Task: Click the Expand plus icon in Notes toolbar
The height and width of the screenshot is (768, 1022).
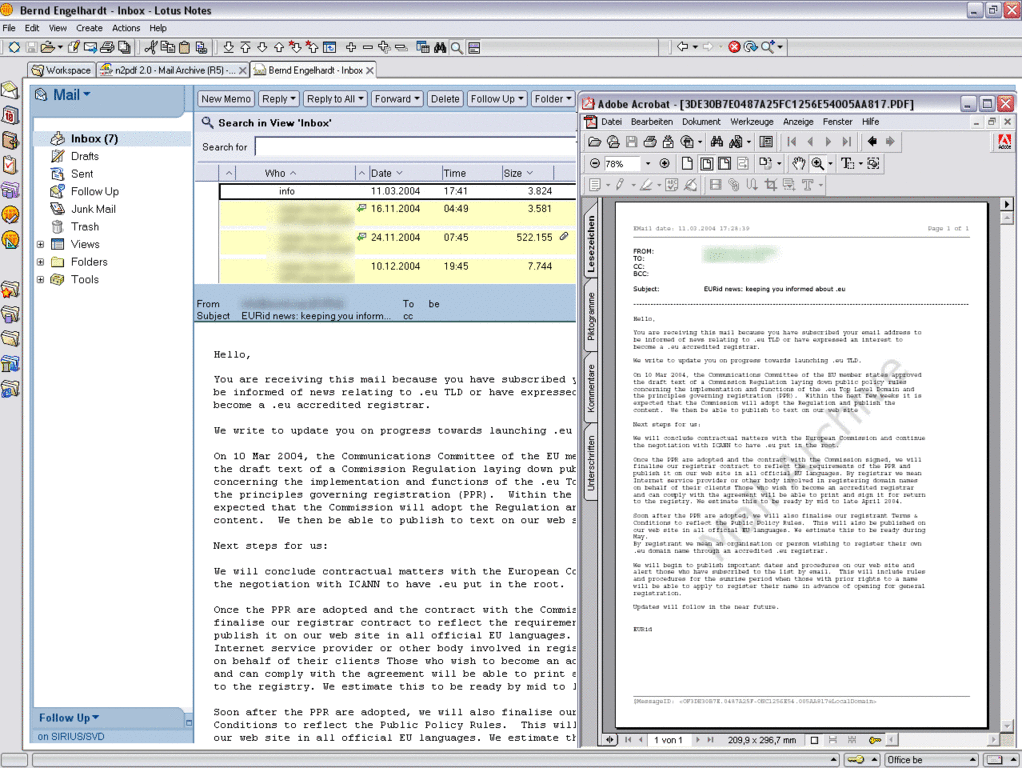Action: [351, 47]
